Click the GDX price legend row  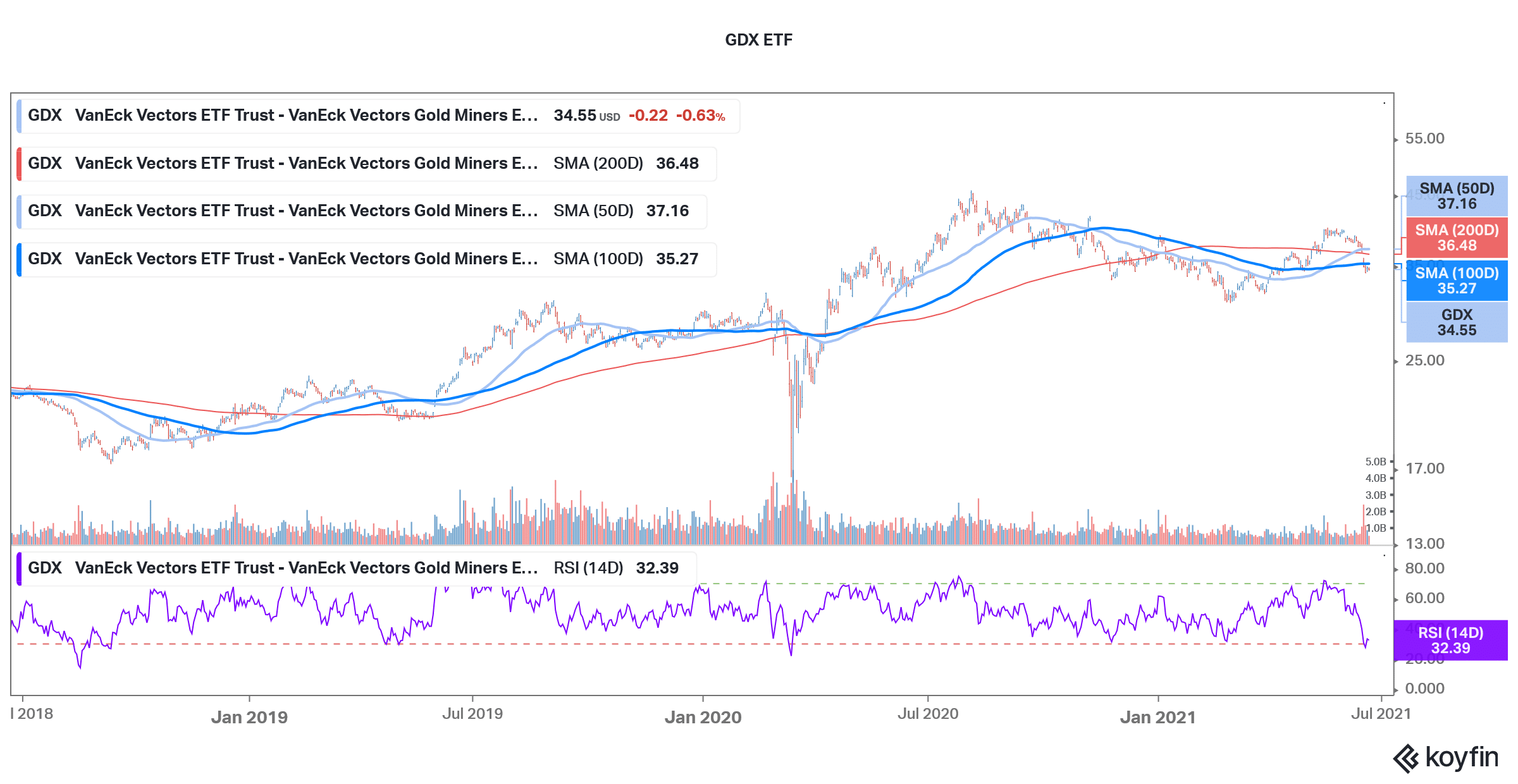[378, 116]
